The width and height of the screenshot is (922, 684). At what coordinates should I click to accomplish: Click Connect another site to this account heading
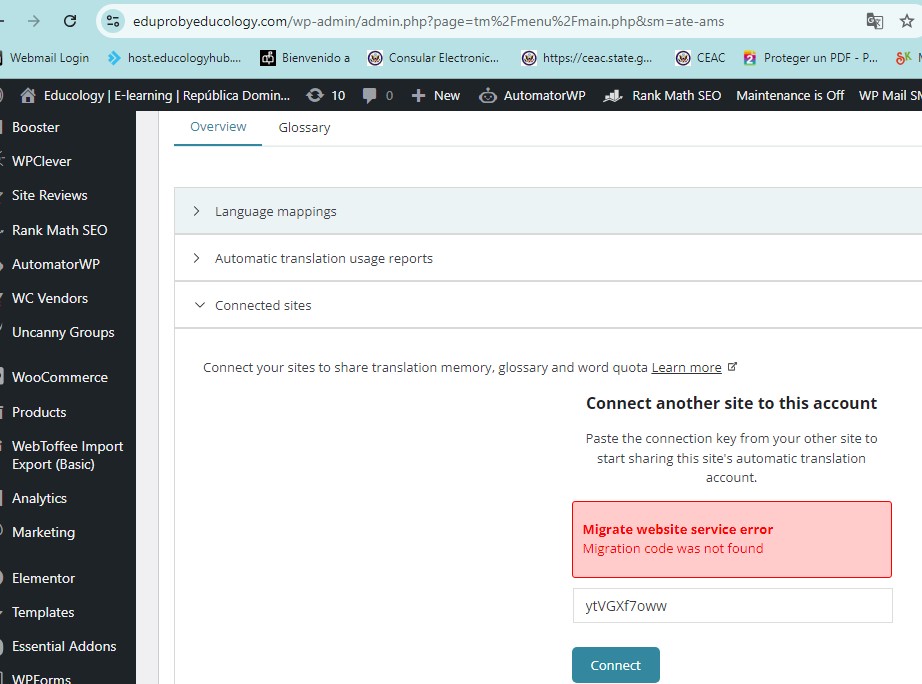[731, 403]
